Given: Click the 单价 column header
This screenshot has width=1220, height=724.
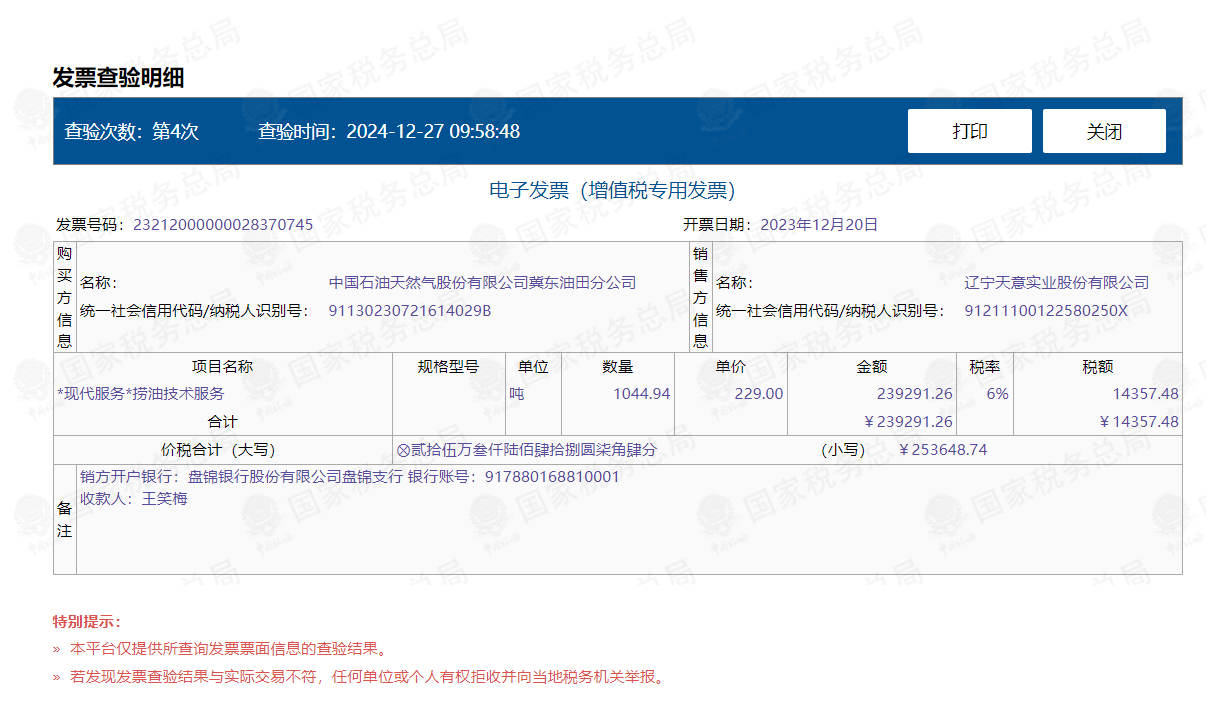Looking at the screenshot, I should coord(730,366).
